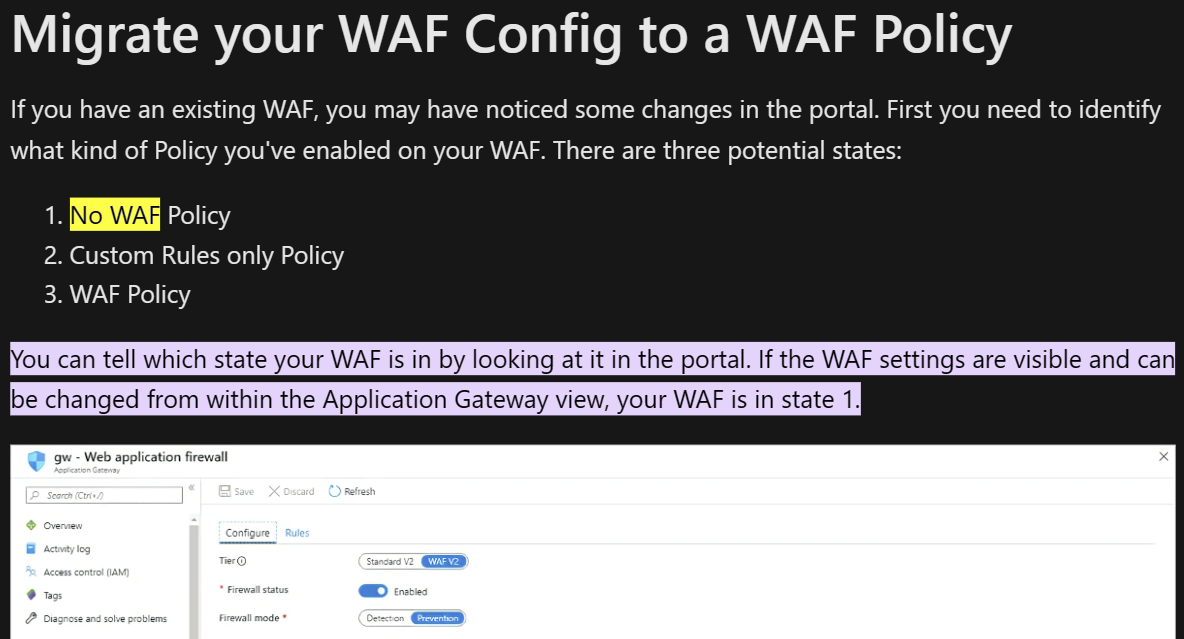Close the portal blade with X
The image size is (1184, 639).
(1164, 456)
